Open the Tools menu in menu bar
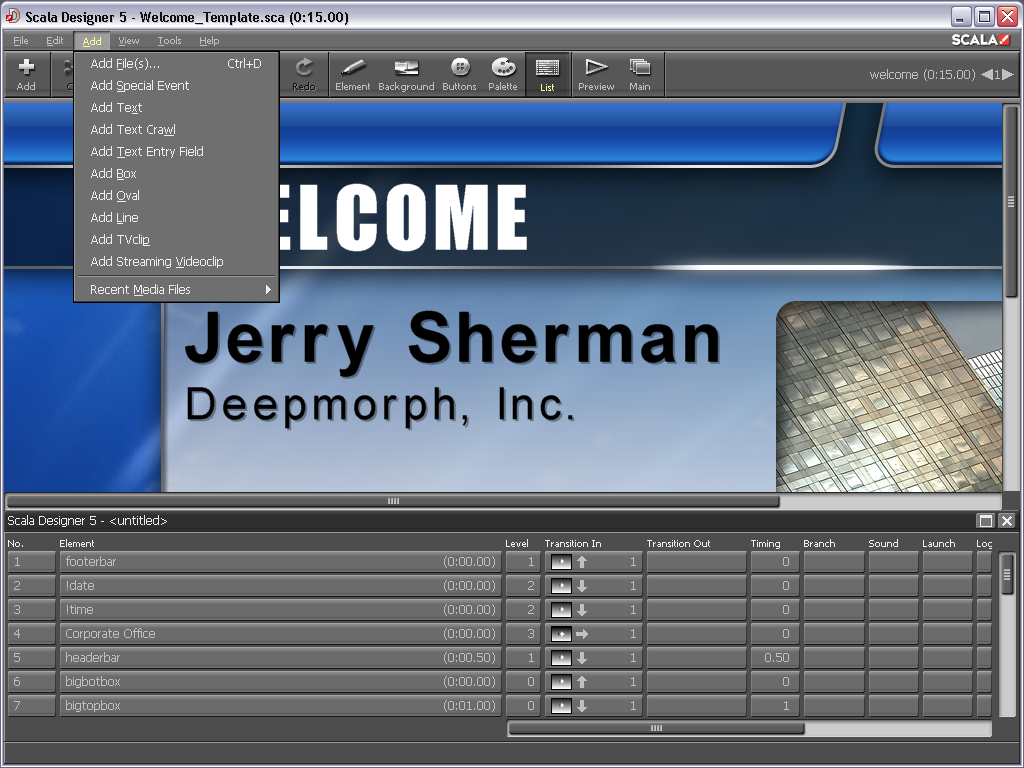1024x768 pixels. pos(169,41)
